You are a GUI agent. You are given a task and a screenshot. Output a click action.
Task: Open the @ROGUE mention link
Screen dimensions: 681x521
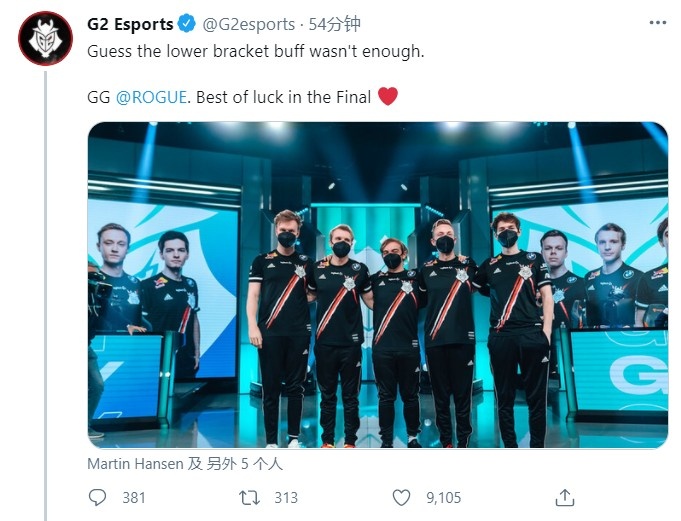pos(151,97)
